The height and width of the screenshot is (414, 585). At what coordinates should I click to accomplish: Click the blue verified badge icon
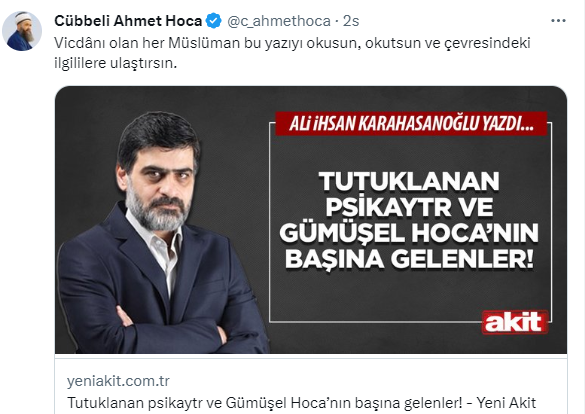pos(214,21)
